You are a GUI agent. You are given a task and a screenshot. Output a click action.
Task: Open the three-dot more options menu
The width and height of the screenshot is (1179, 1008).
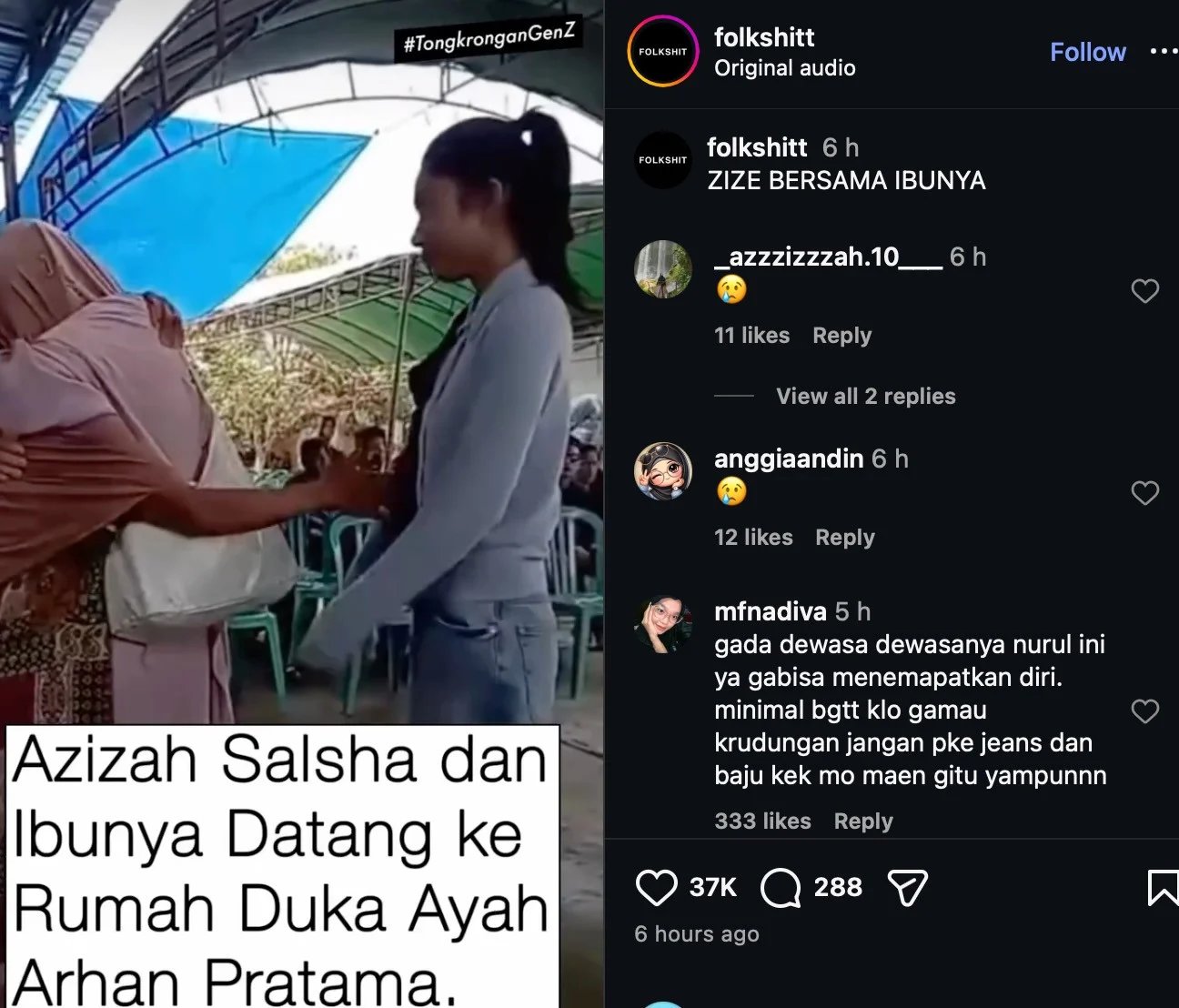click(x=1164, y=52)
